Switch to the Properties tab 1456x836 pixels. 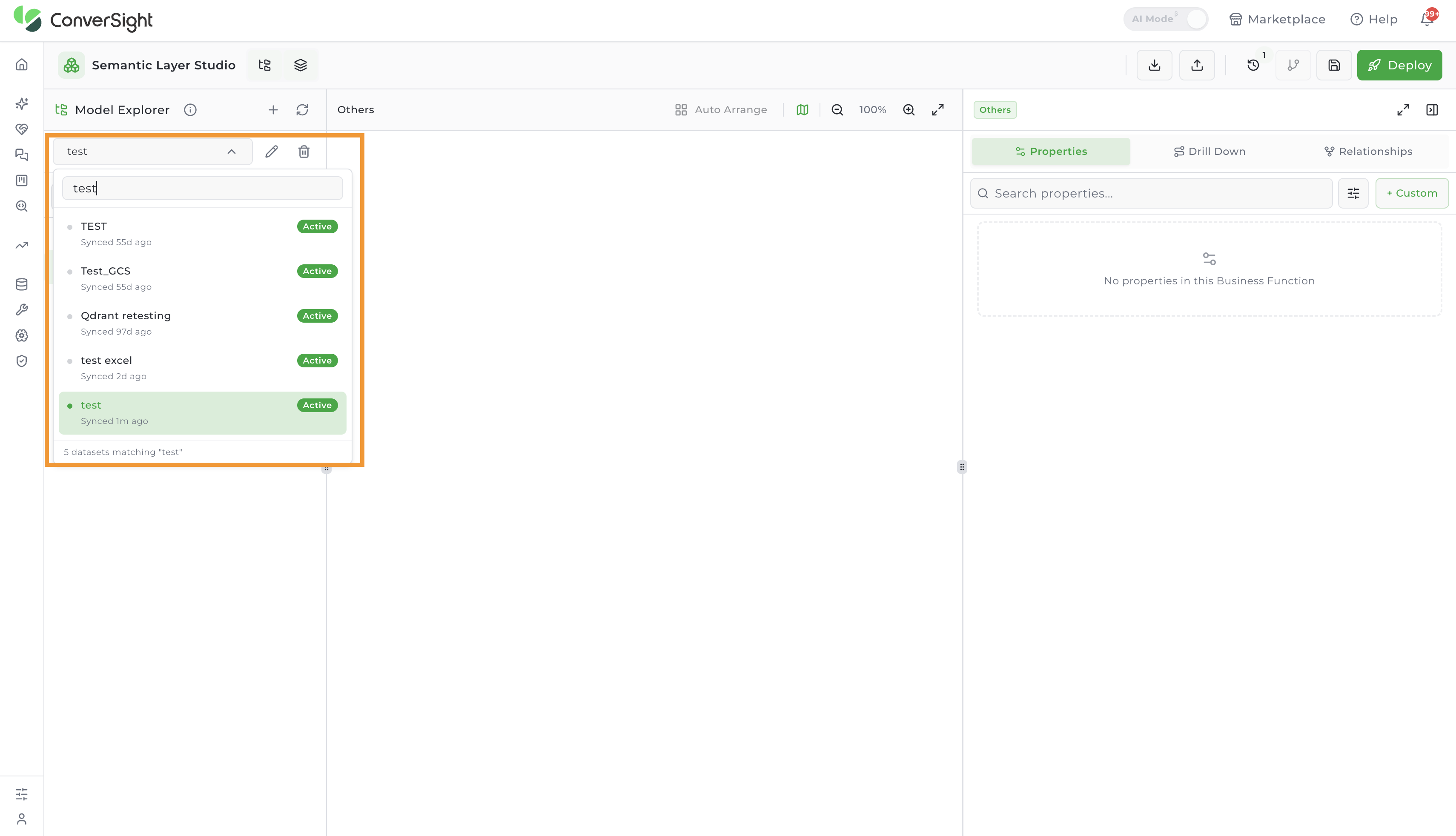(1051, 152)
